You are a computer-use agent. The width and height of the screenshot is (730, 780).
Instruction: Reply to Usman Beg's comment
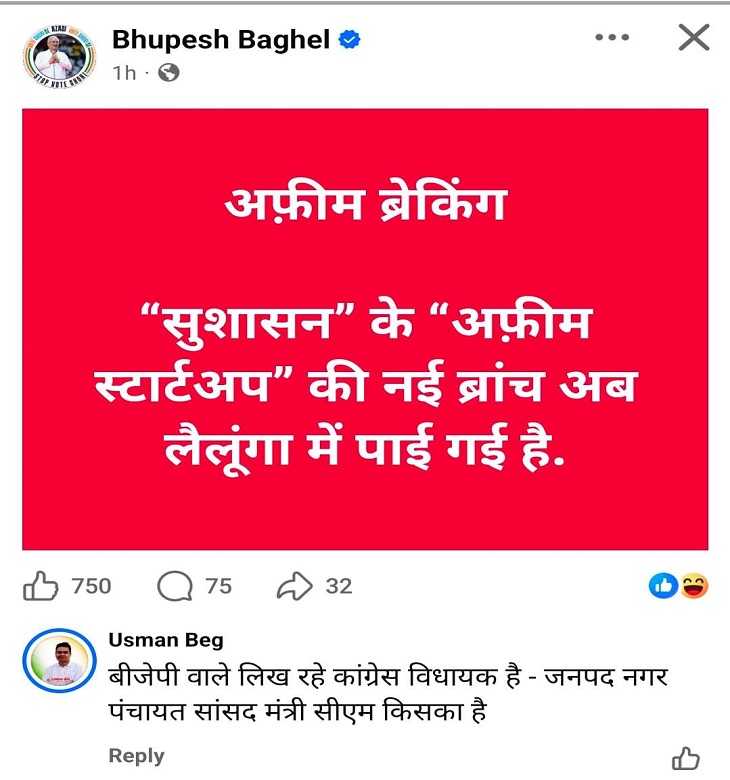point(136,756)
